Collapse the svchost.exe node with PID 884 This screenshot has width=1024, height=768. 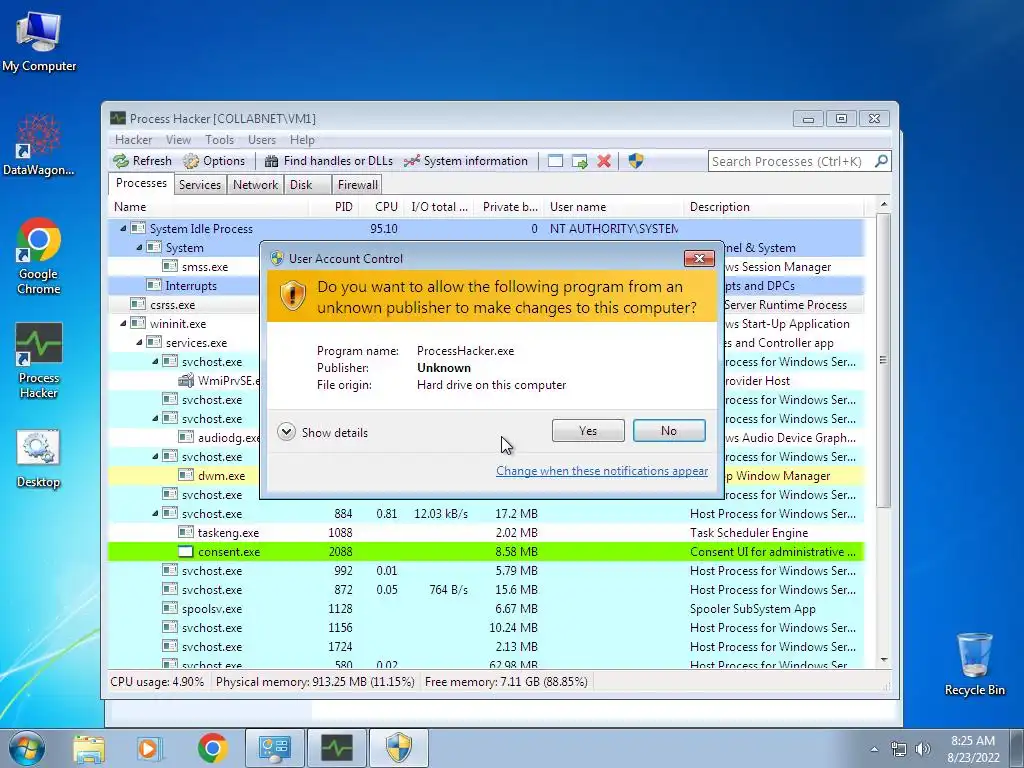(x=155, y=513)
